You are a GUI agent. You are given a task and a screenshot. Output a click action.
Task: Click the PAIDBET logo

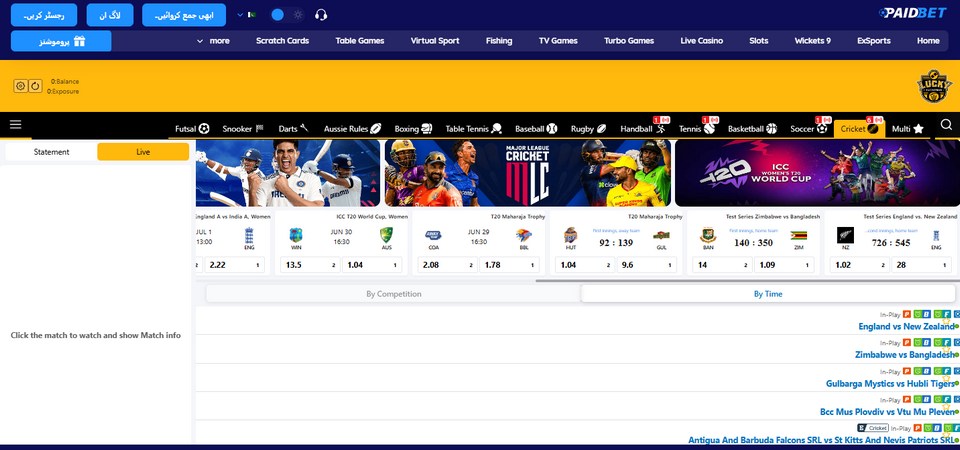pyautogui.click(x=912, y=13)
